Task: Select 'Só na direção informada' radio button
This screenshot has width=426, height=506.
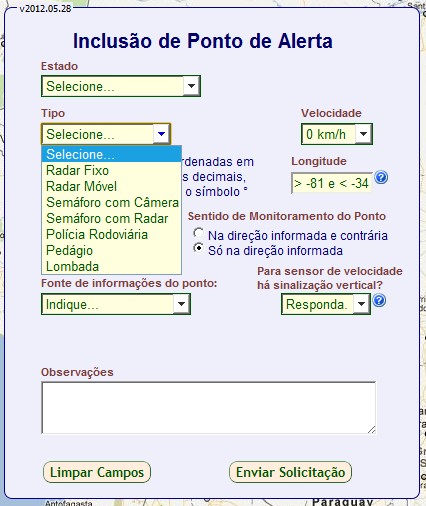Action: tap(198, 248)
